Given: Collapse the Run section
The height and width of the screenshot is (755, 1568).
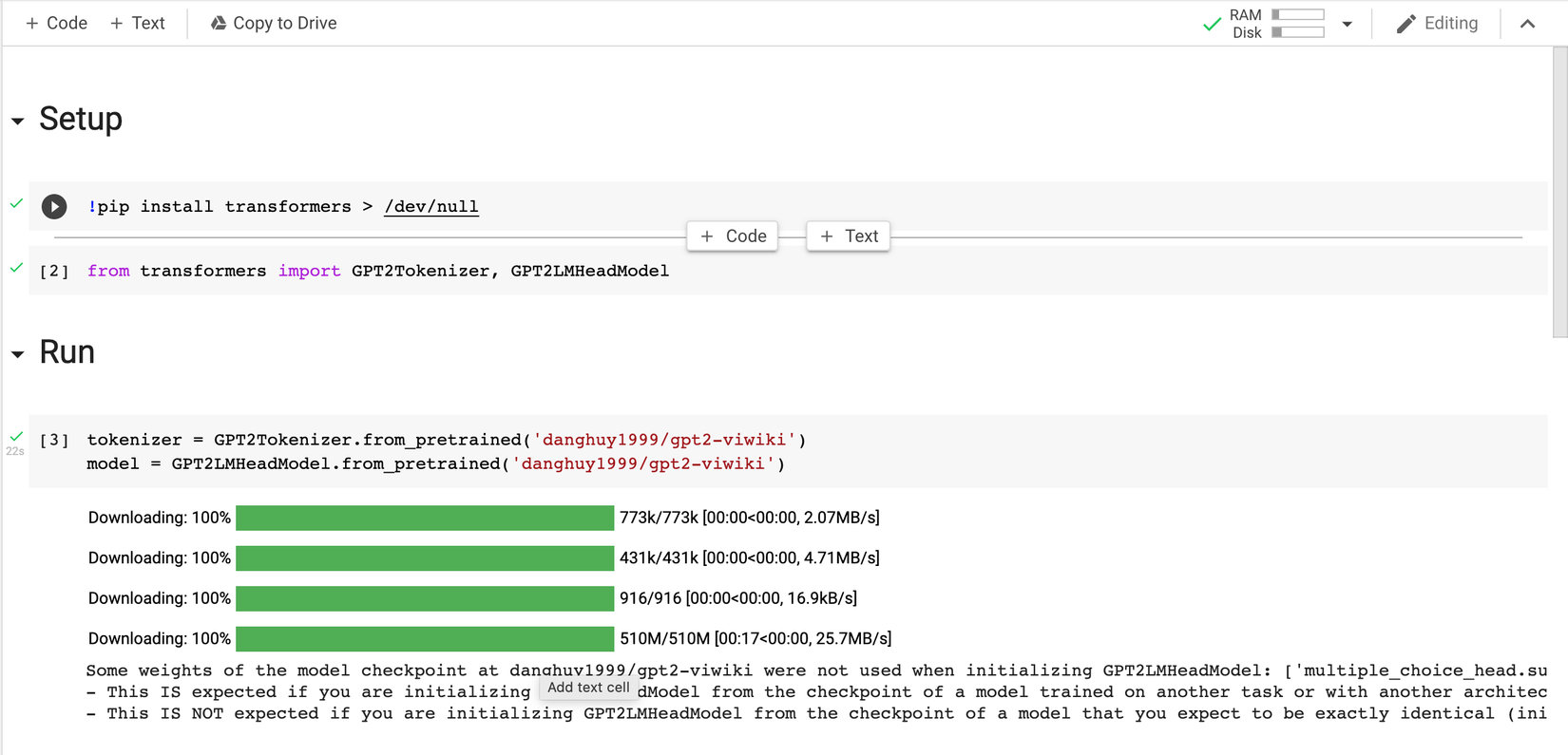Looking at the screenshot, I should [18, 354].
